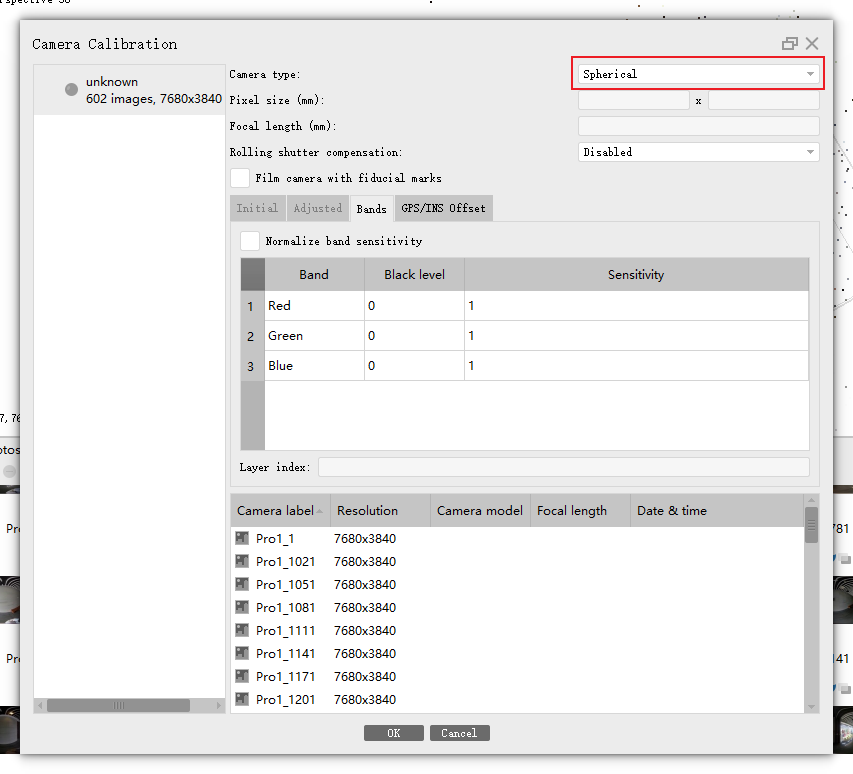
Task: Select camera row Pro1_1111
Action: click(x=517, y=630)
